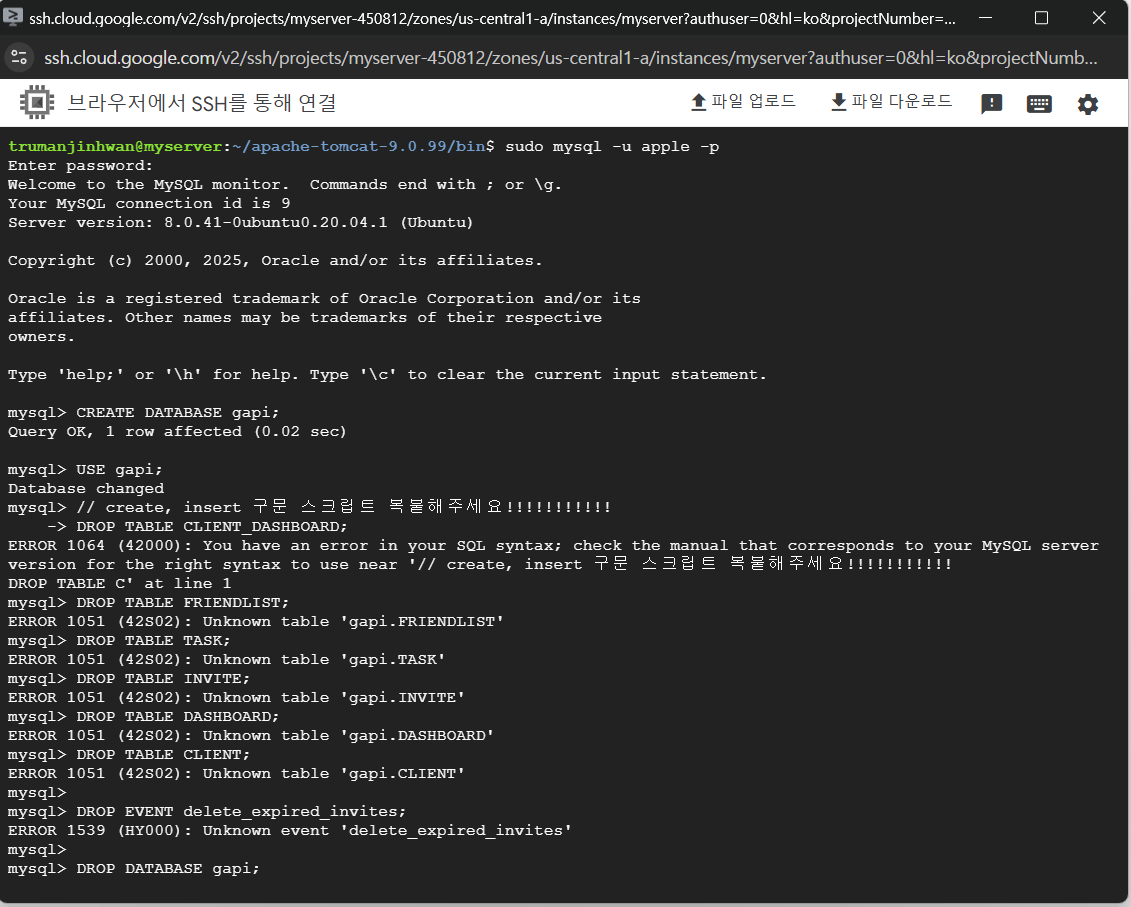Click the window title text in title bar
This screenshot has width=1131, height=907.
tap(490, 18)
